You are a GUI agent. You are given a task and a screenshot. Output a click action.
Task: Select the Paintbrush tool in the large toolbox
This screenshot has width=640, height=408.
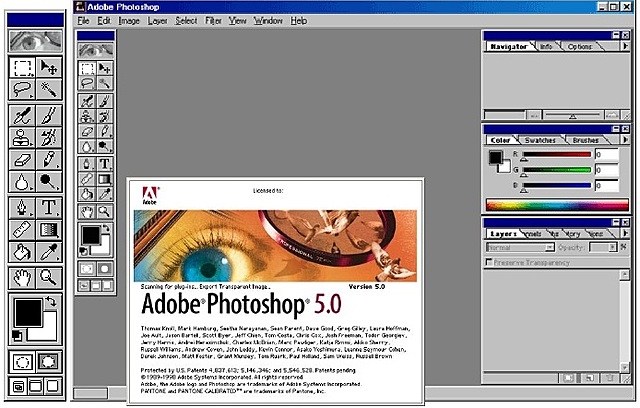tap(49, 115)
